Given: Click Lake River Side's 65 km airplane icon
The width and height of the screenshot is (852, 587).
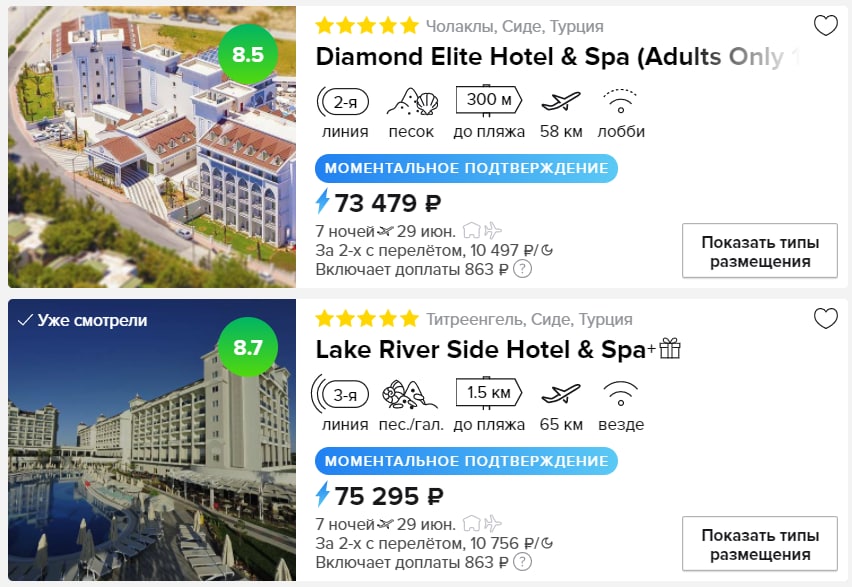Looking at the screenshot, I should (x=560, y=394).
